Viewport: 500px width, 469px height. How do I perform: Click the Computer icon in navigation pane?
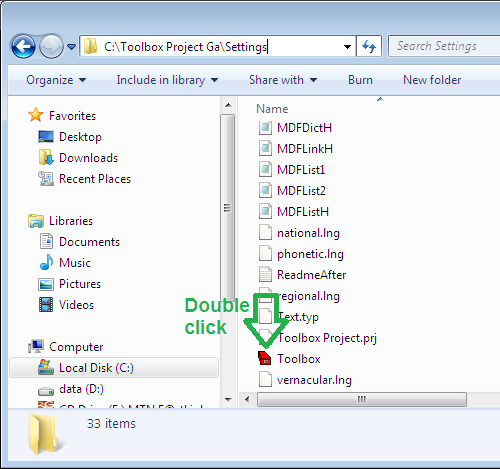36,346
